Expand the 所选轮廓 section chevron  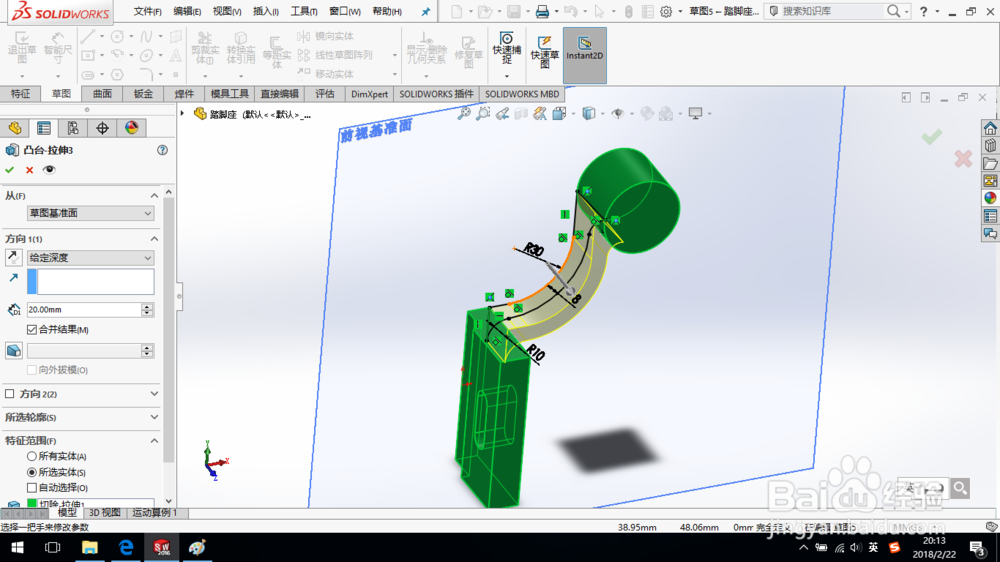154,417
